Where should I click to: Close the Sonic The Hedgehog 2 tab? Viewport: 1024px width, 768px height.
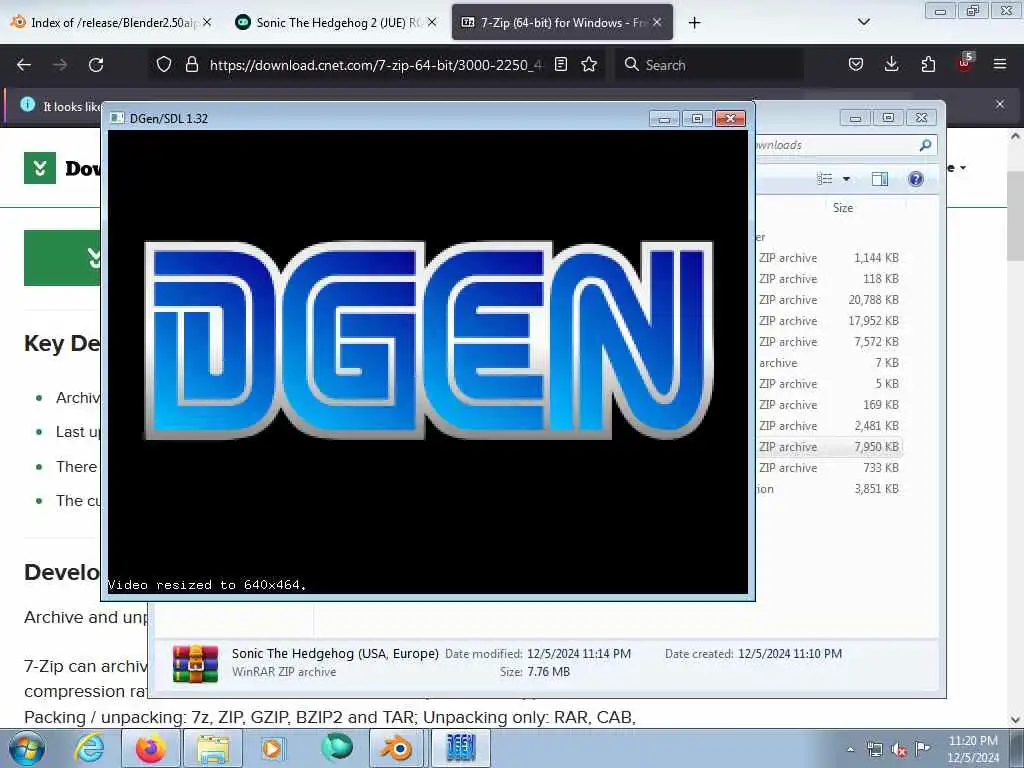pyautogui.click(x=432, y=23)
